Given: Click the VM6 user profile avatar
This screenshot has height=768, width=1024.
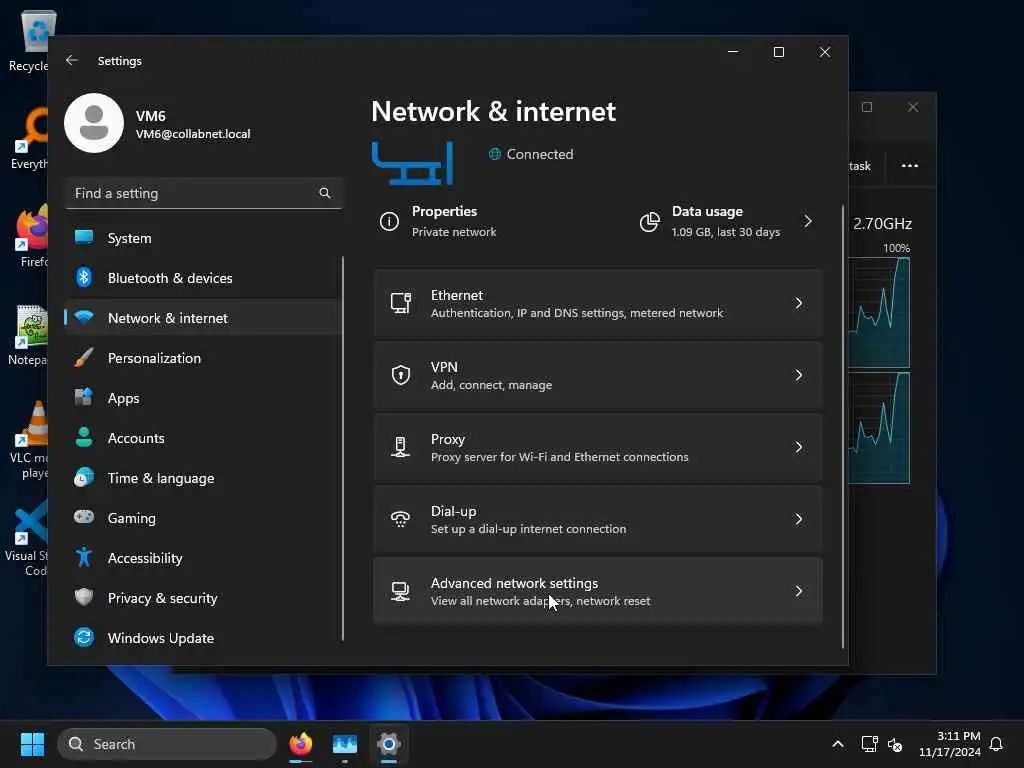Looking at the screenshot, I should (94, 123).
